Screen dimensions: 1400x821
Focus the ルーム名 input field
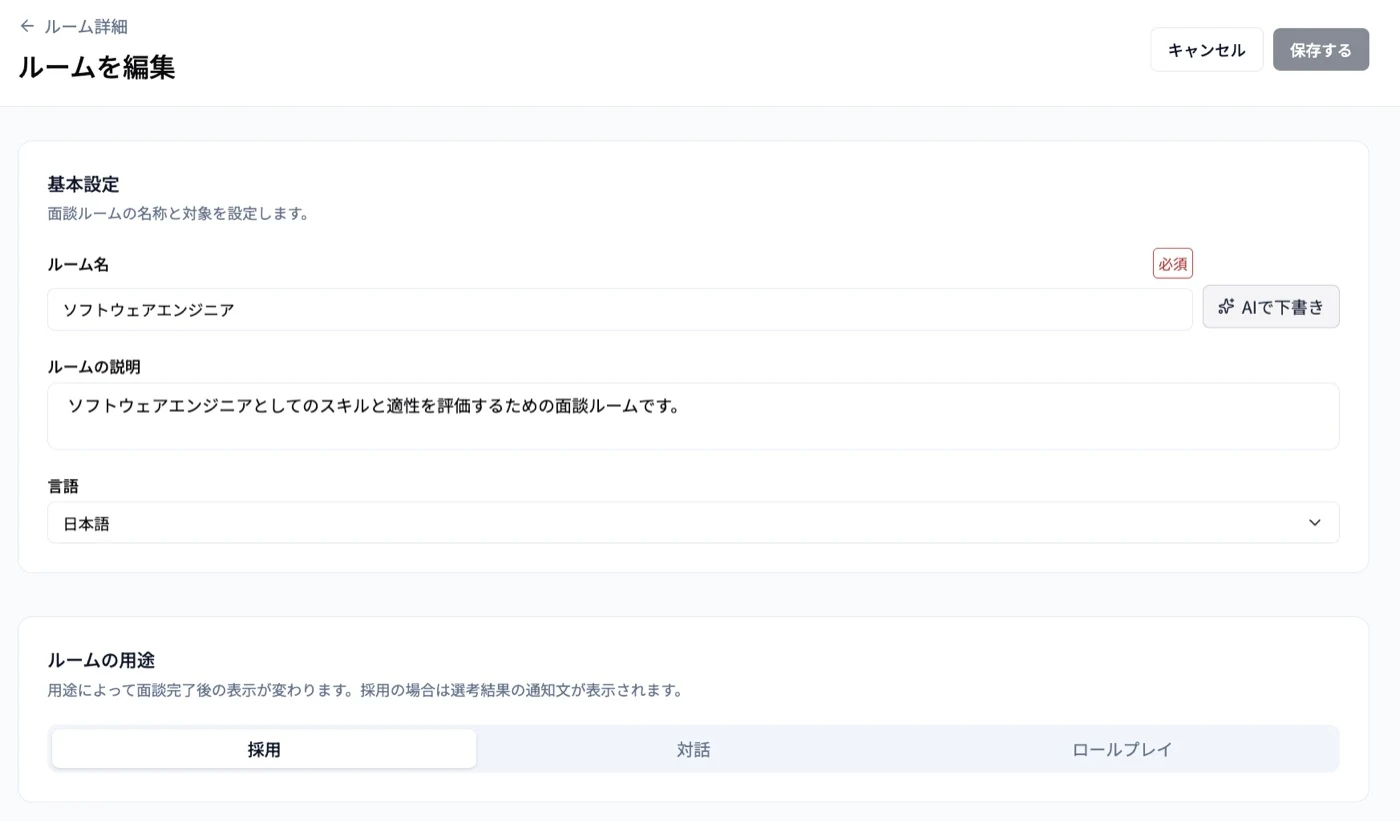[619, 310]
